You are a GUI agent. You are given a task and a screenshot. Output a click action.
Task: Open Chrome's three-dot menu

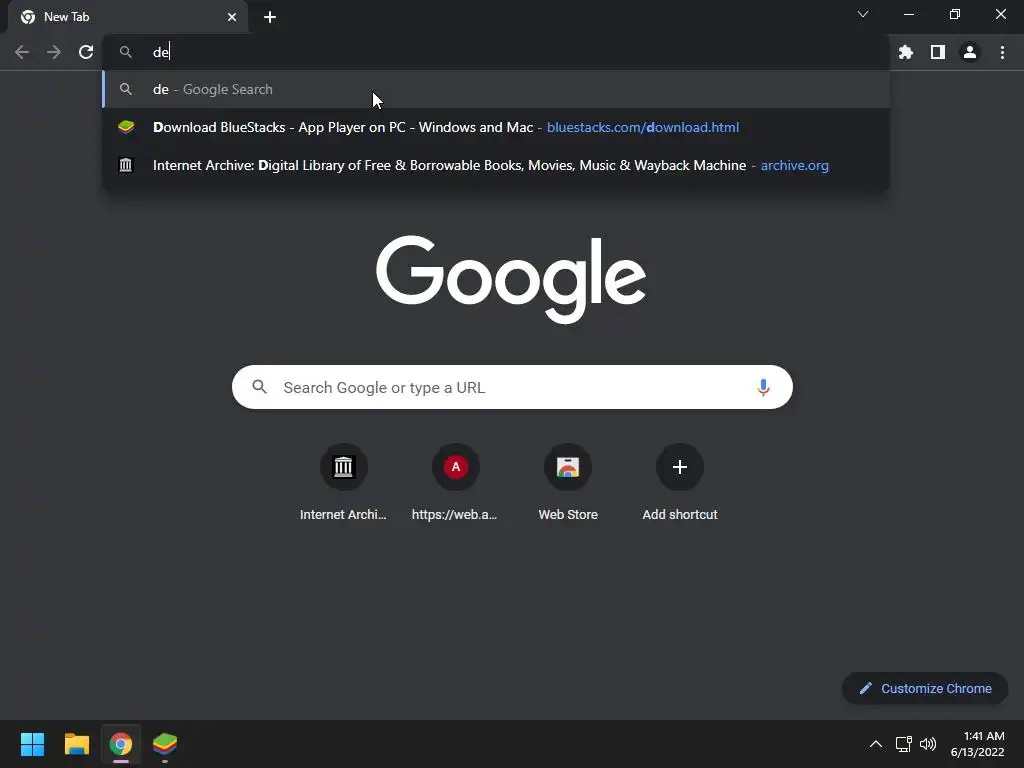1002,52
